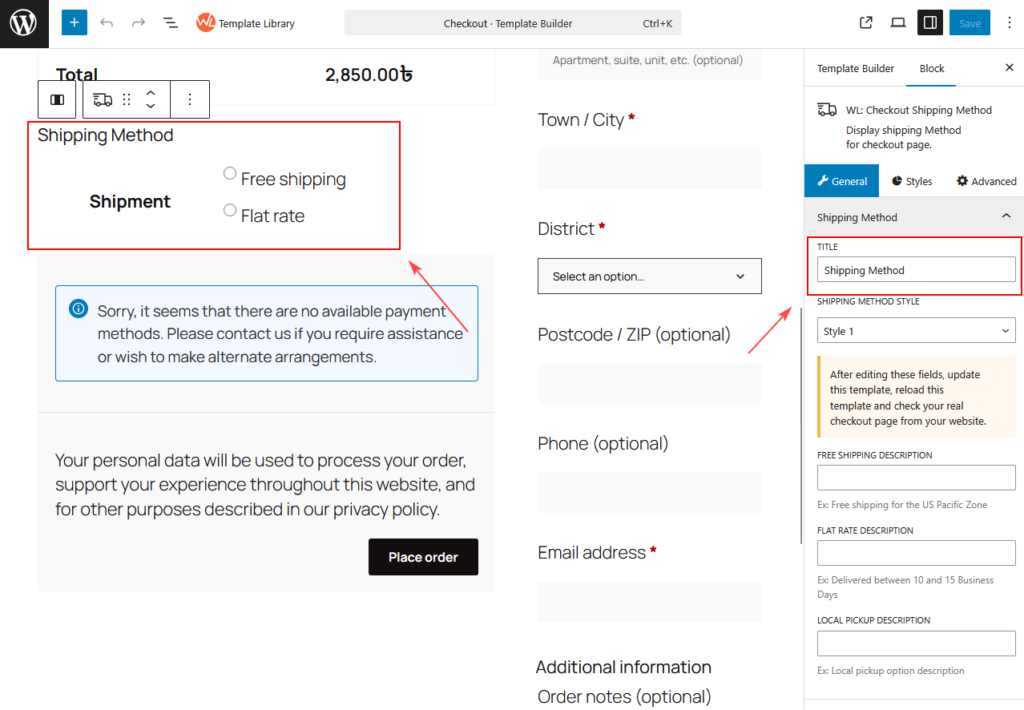The width and height of the screenshot is (1024, 710).
Task: Click the Free Shipping Description field
Action: tap(916, 477)
